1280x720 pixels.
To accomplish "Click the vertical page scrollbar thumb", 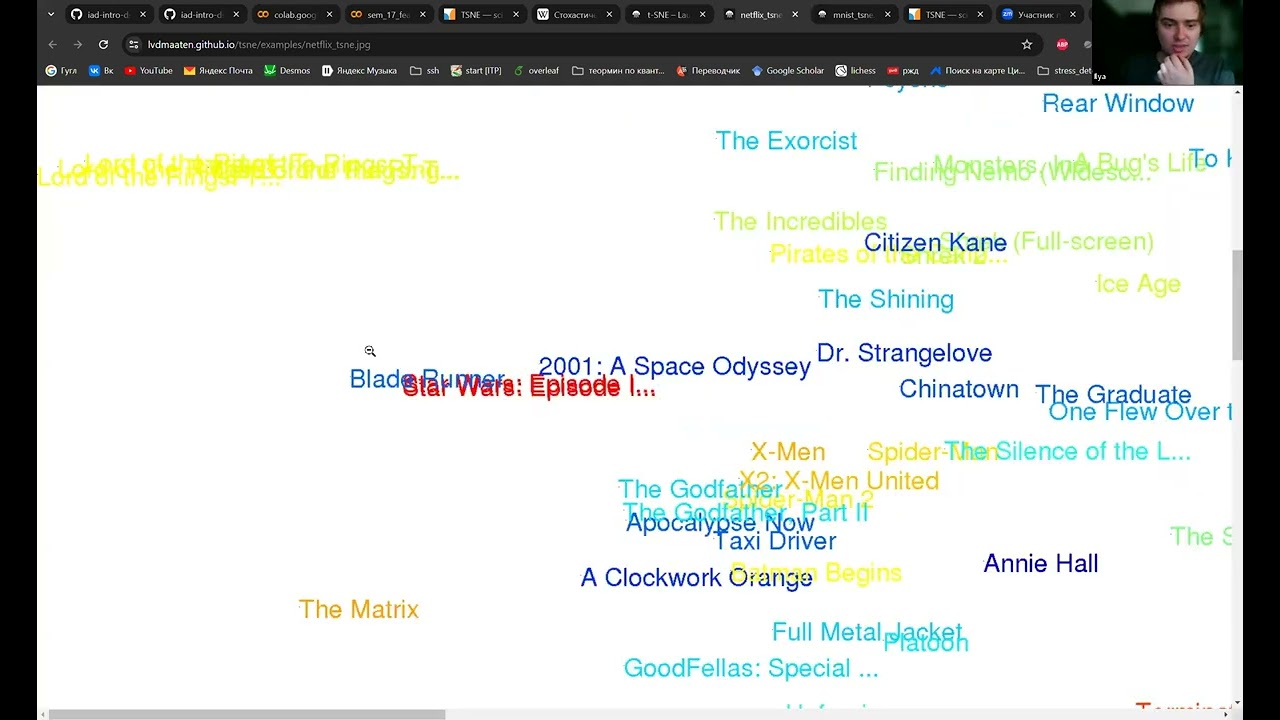I will (1238, 305).
